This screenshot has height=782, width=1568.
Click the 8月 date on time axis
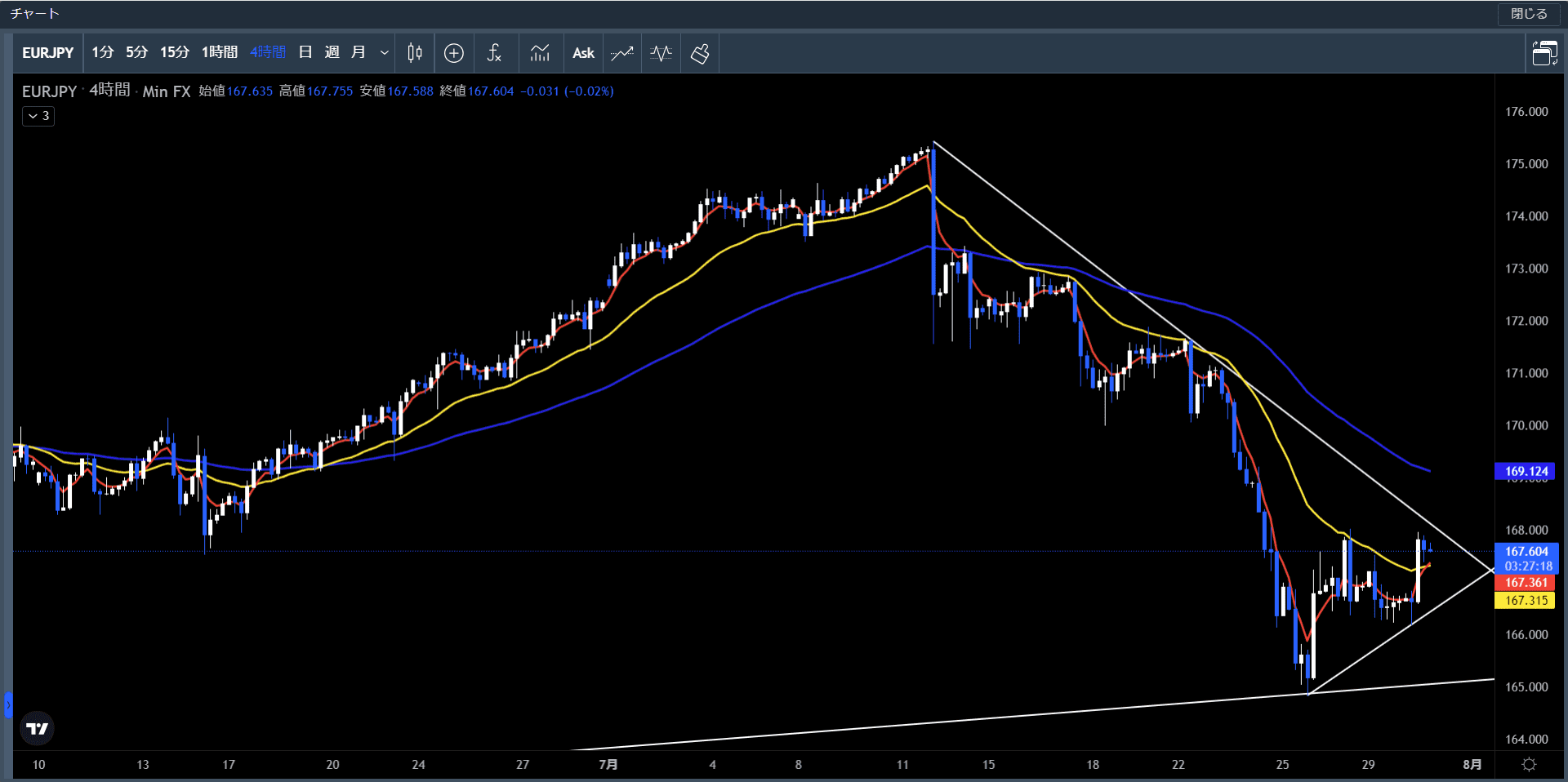[x=1472, y=765]
